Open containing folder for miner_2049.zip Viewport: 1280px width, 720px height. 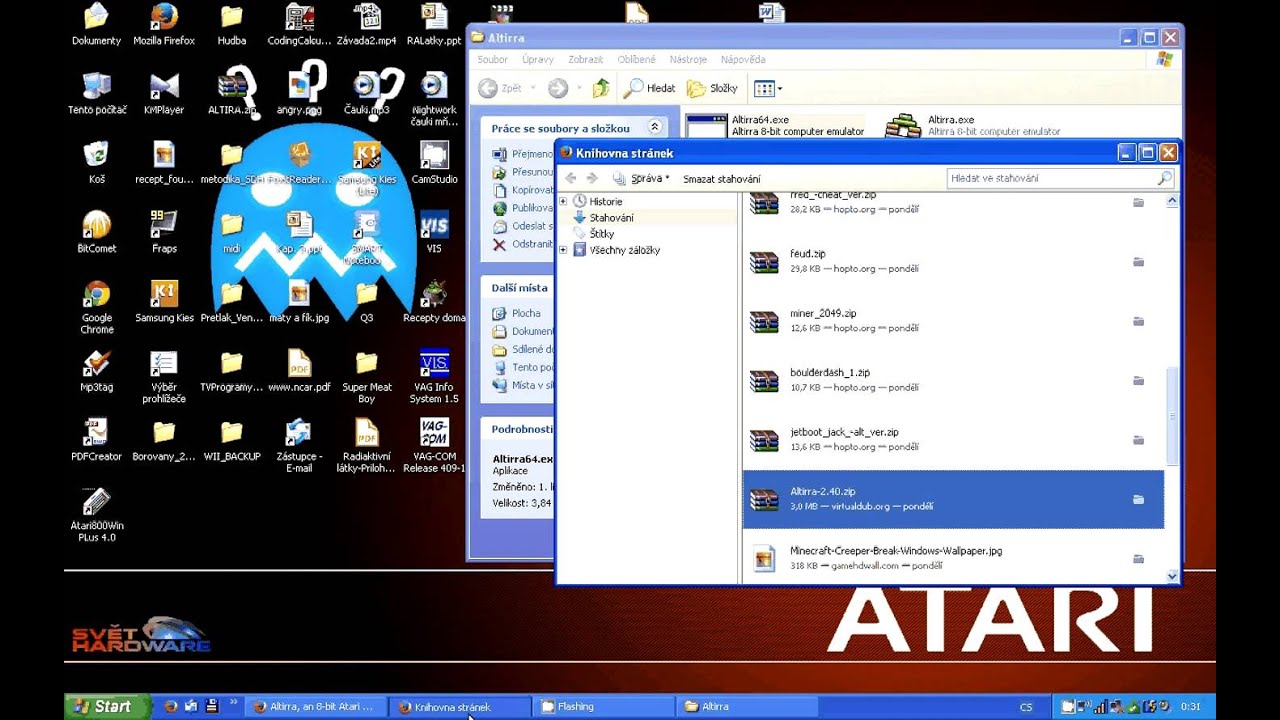click(1138, 321)
